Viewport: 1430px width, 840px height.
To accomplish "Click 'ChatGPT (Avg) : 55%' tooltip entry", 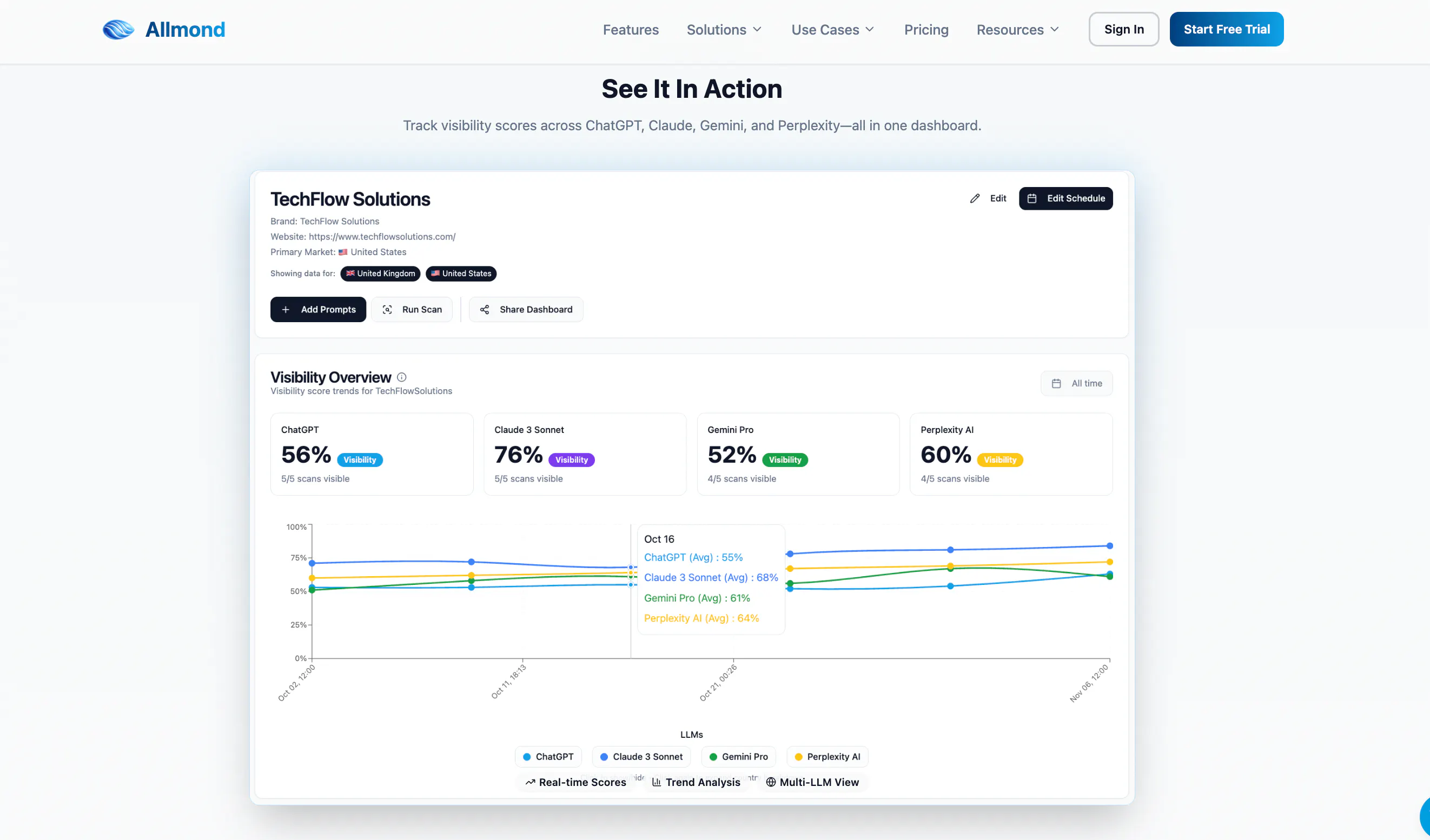I will tap(693, 557).
